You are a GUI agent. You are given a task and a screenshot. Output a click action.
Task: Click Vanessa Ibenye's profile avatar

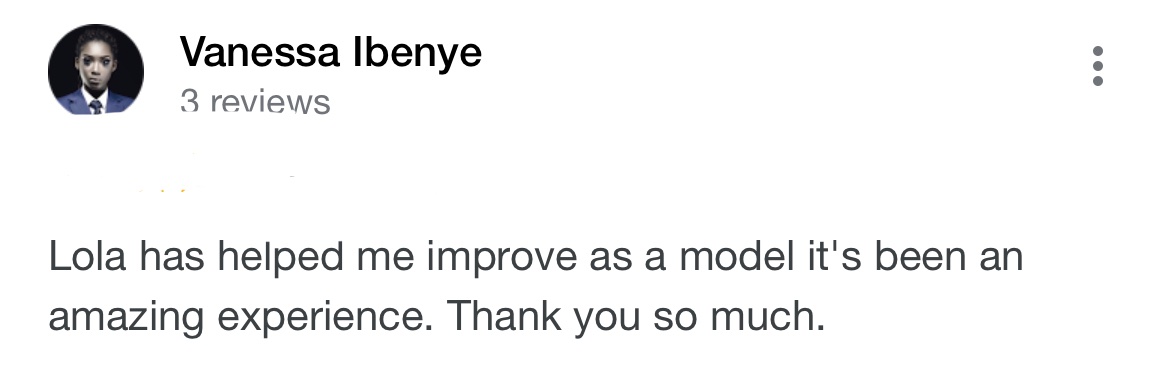tap(96, 69)
